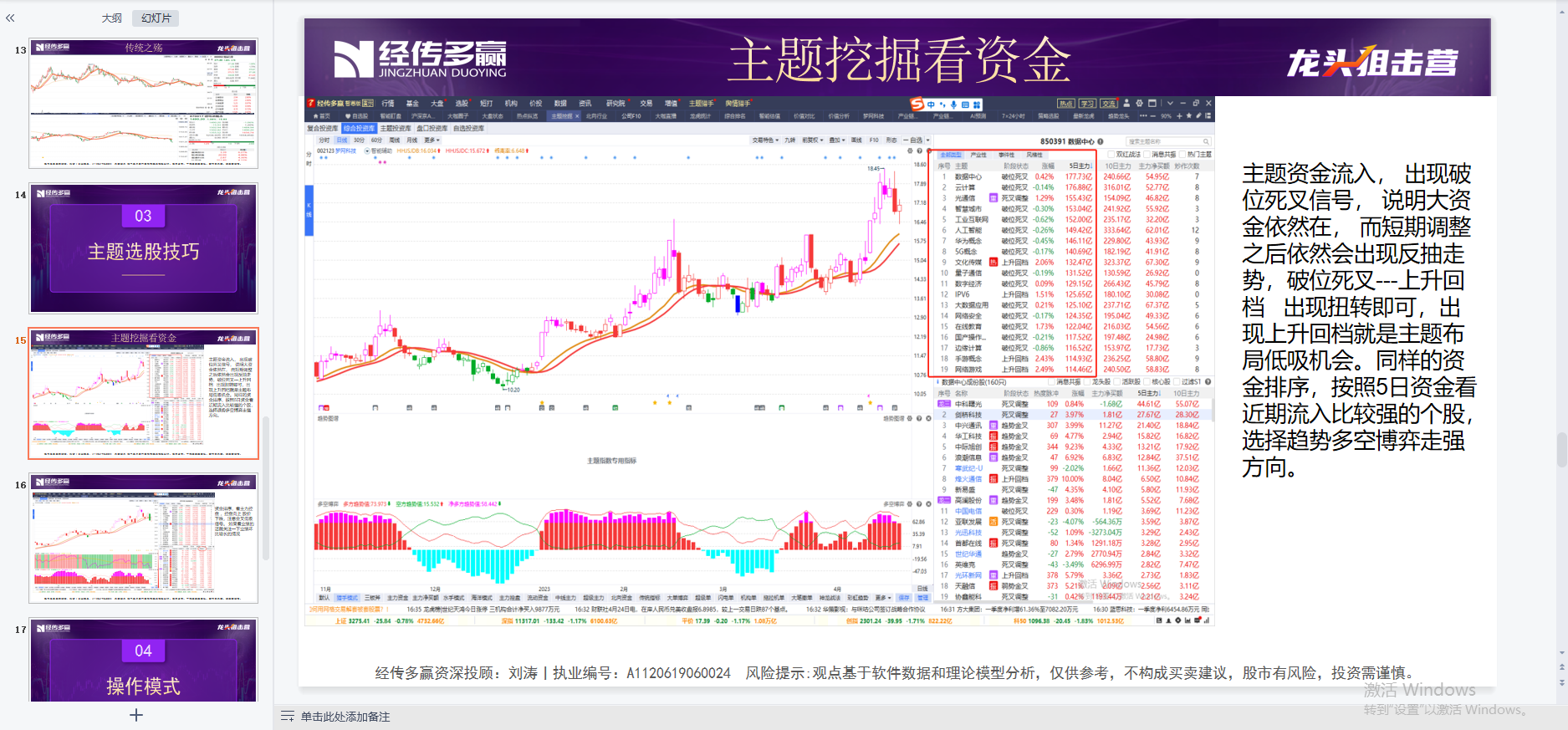Image resolution: width=1568 pixels, height=730 pixels.
Task: Open the 自选 dropdown arrow
Action: click(927, 140)
